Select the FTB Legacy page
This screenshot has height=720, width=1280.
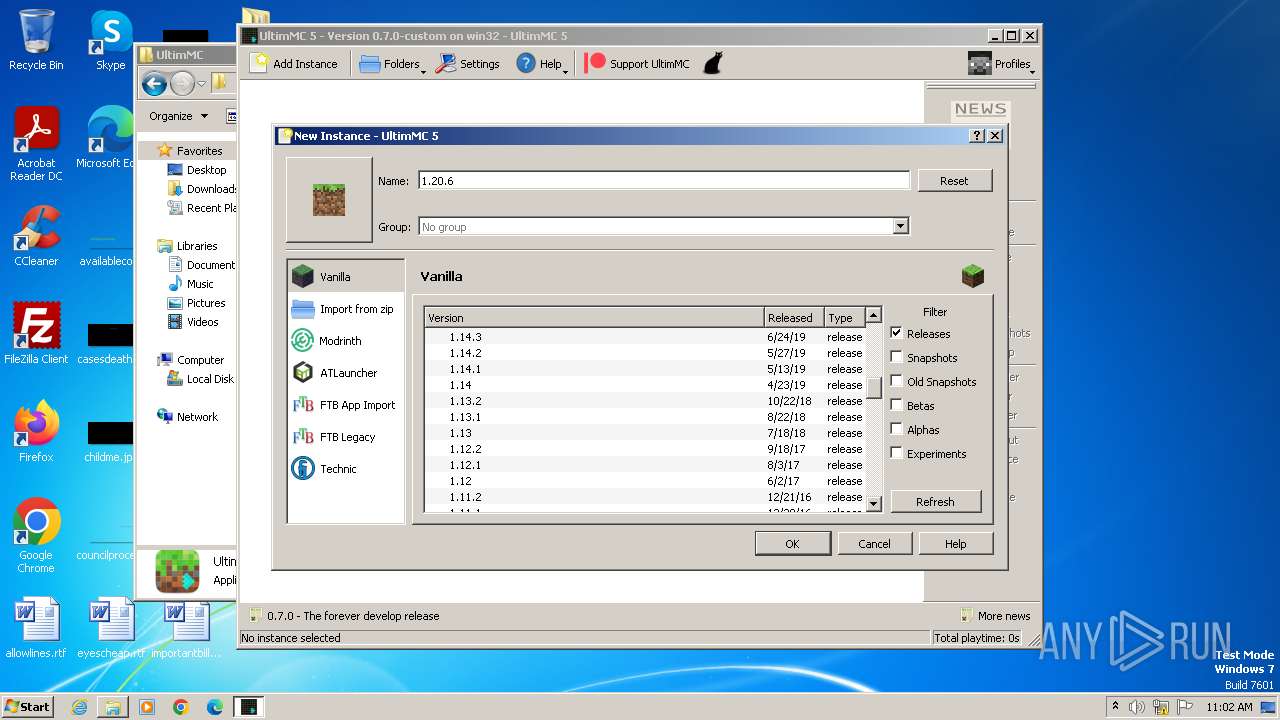tap(346, 437)
